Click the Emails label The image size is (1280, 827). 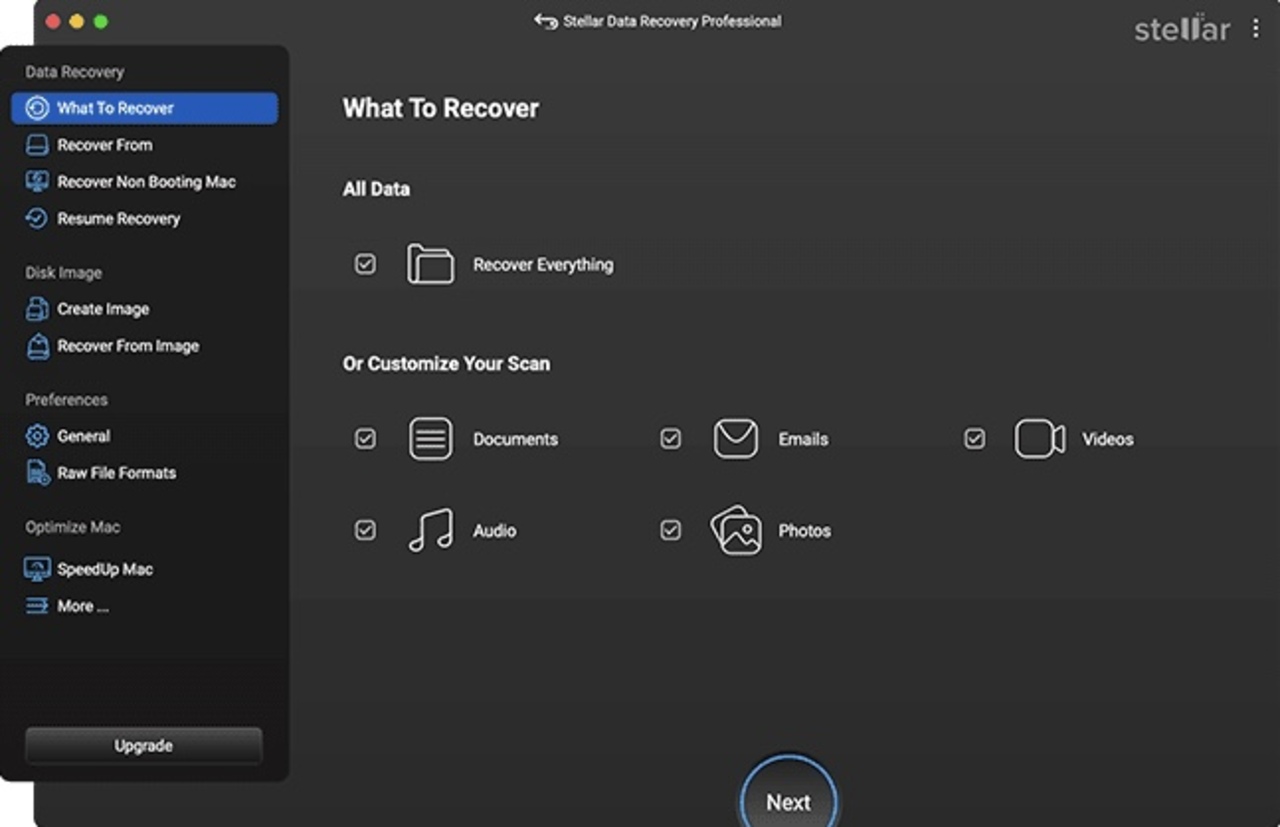tap(804, 439)
